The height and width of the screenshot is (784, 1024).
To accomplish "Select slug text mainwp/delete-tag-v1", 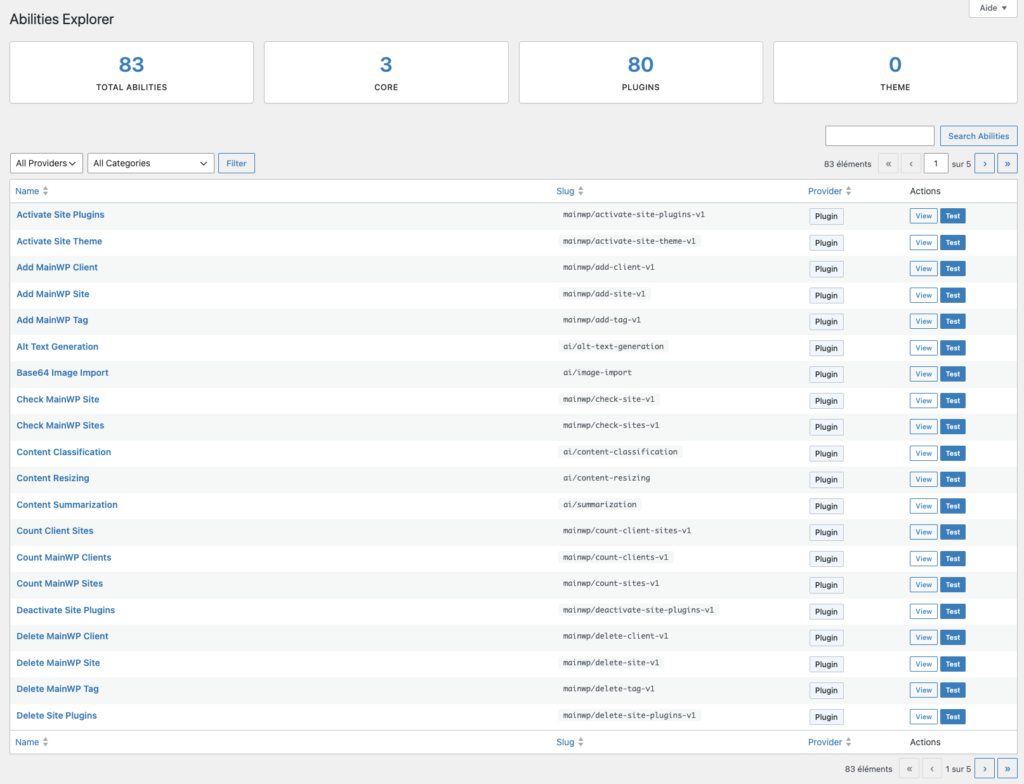I will coord(609,689).
